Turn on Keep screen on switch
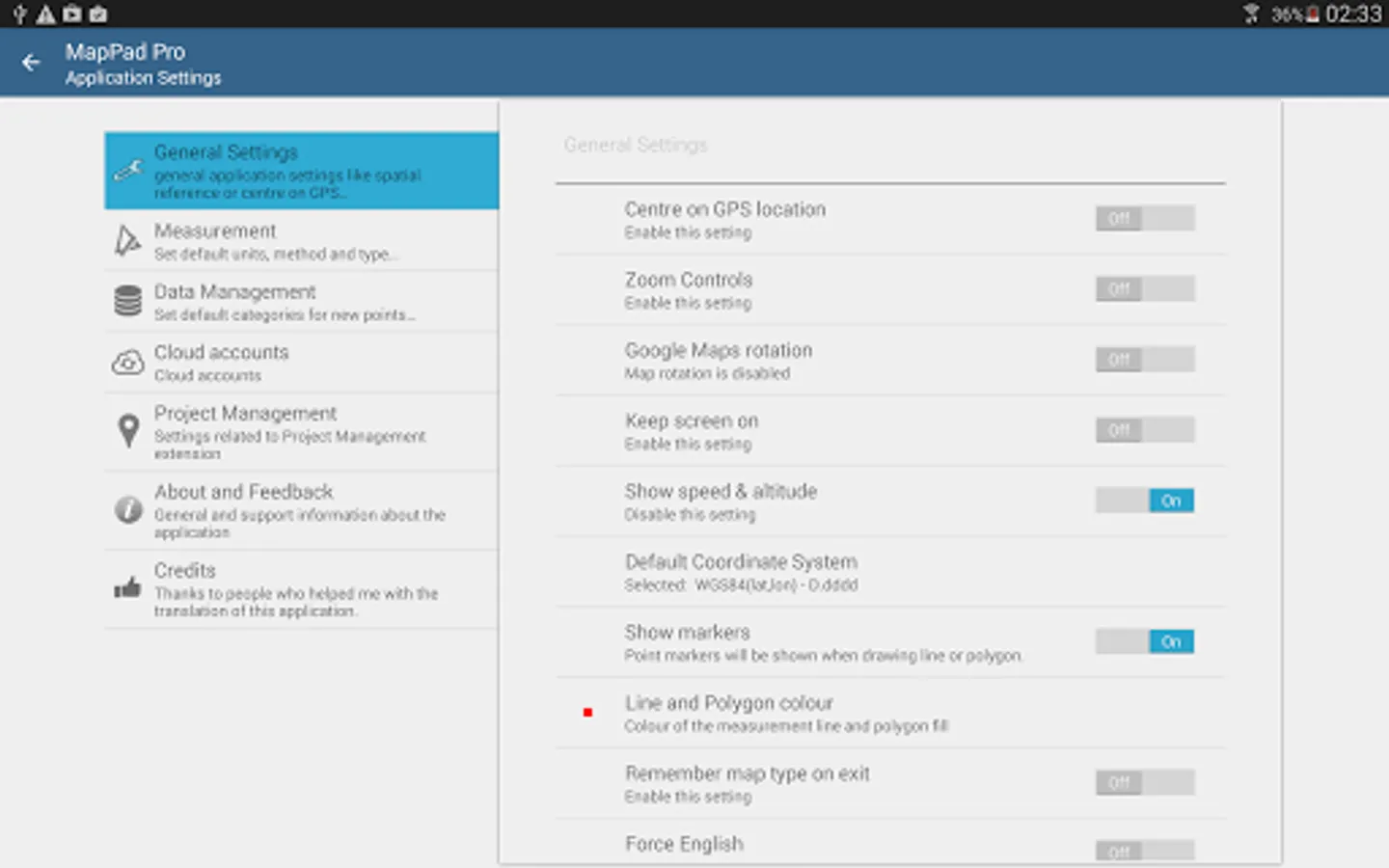 [1145, 429]
